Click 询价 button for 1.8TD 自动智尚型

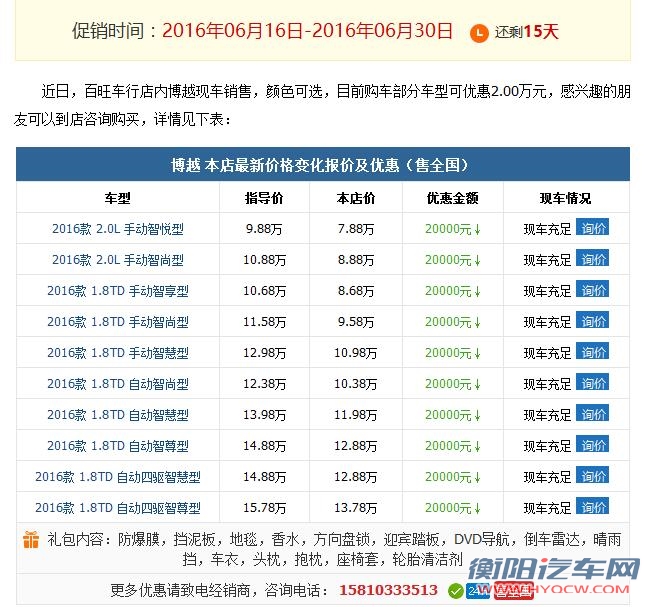point(592,383)
